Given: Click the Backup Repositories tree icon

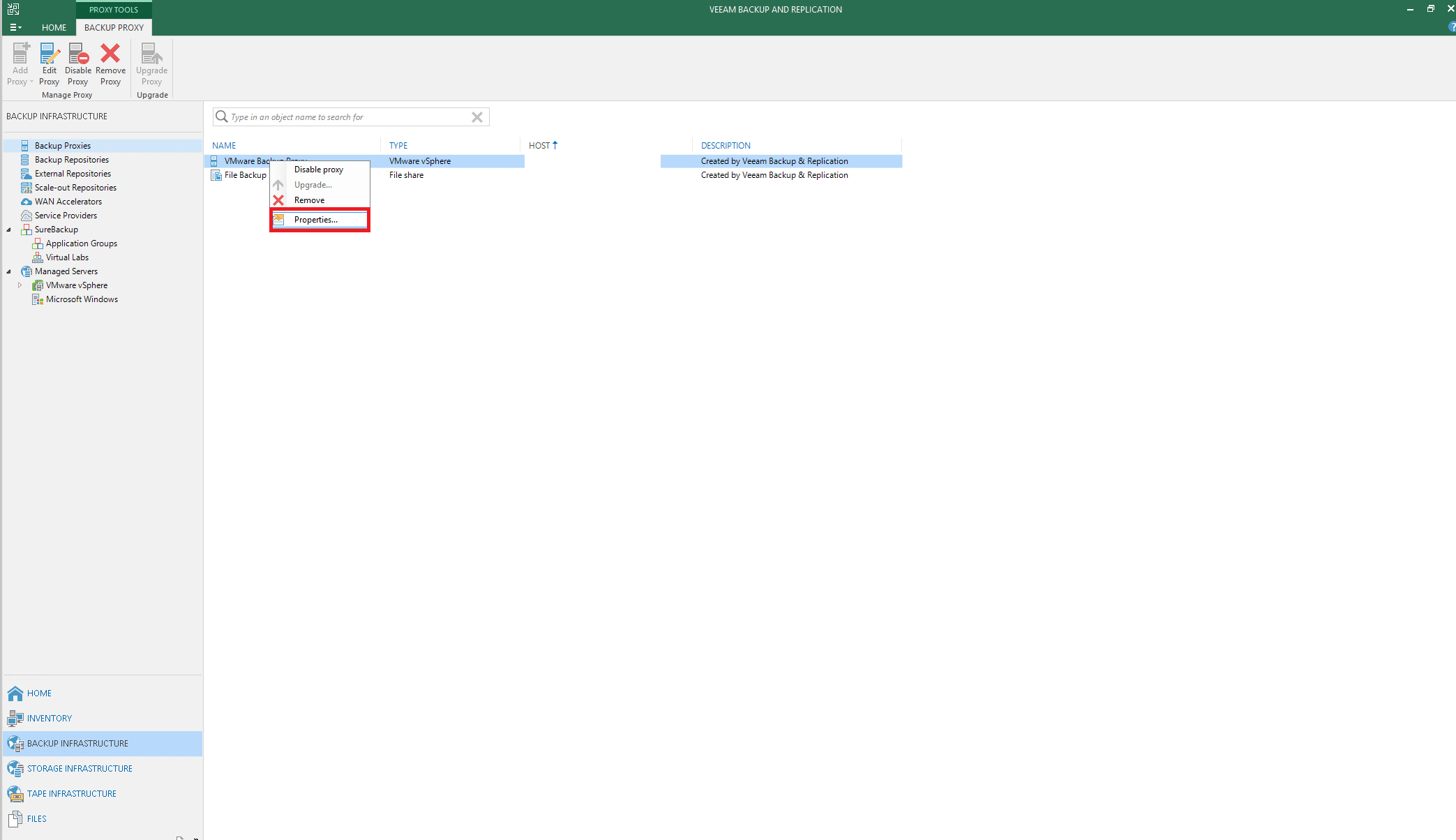Looking at the screenshot, I should pyautogui.click(x=25, y=160).
